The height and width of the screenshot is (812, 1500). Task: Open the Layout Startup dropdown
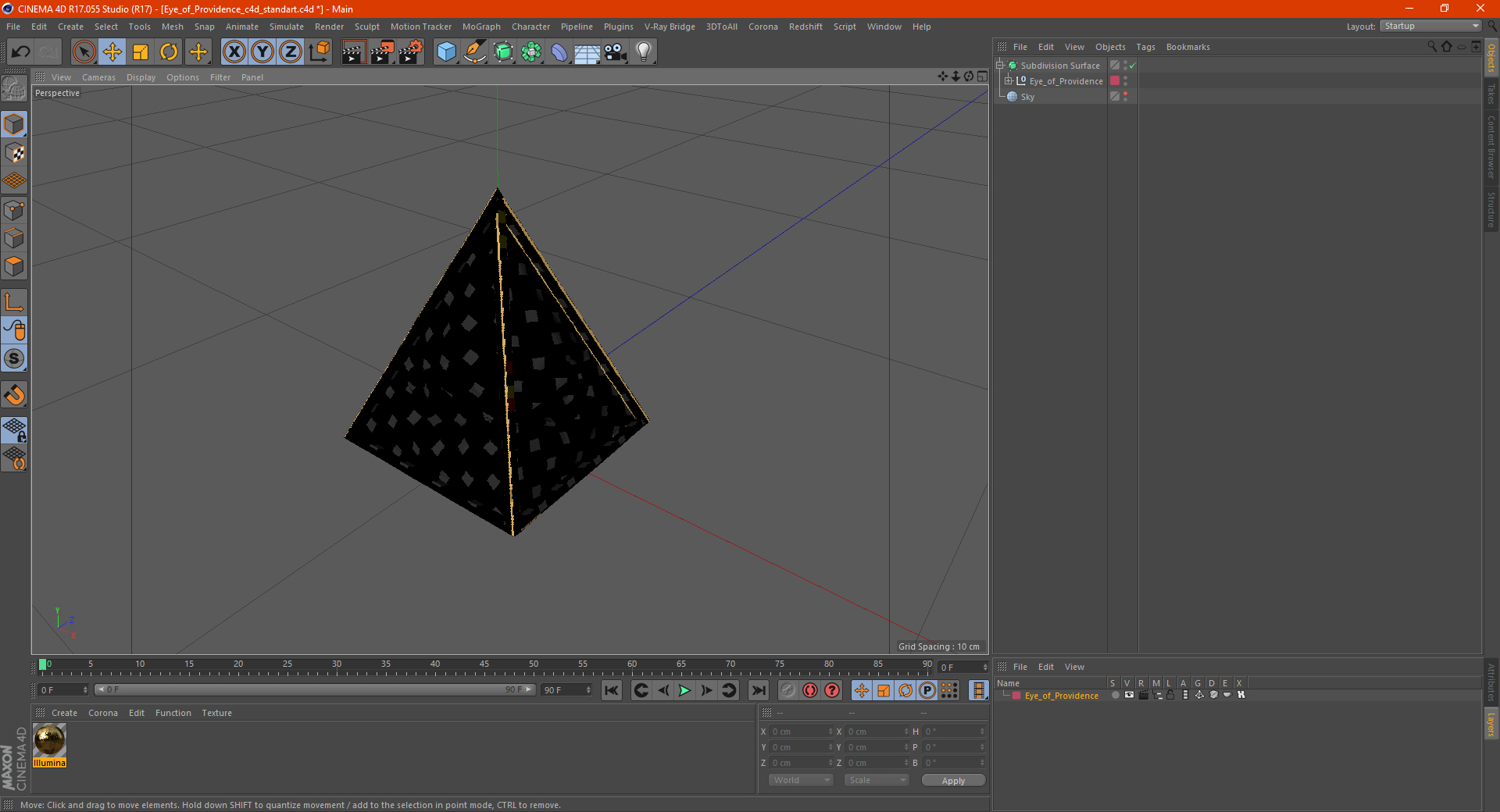1430,26
